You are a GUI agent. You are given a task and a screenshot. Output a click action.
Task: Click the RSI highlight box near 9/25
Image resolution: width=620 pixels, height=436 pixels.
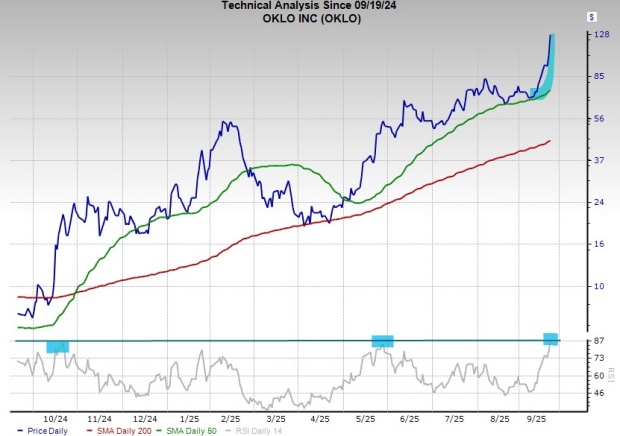point(550,338)
